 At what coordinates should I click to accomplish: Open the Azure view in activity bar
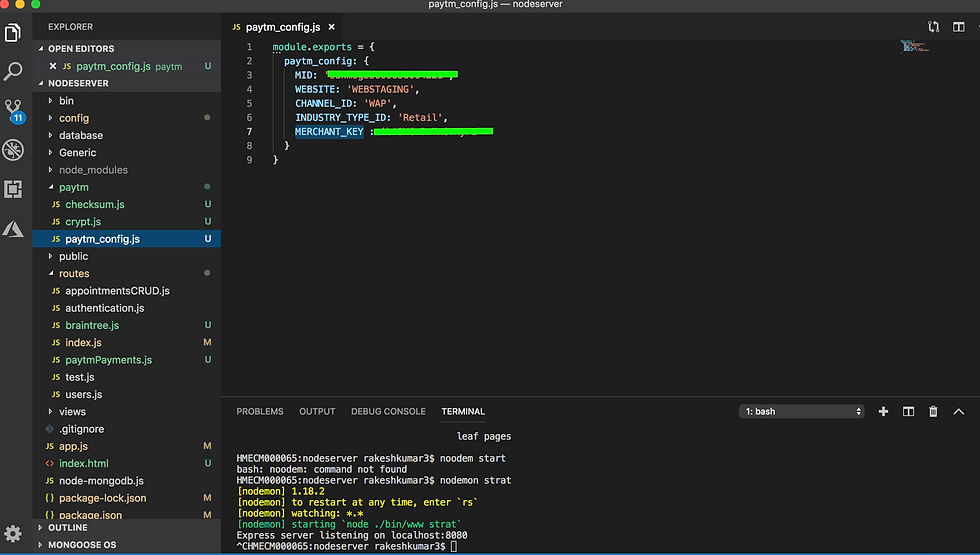pos(13,229)
